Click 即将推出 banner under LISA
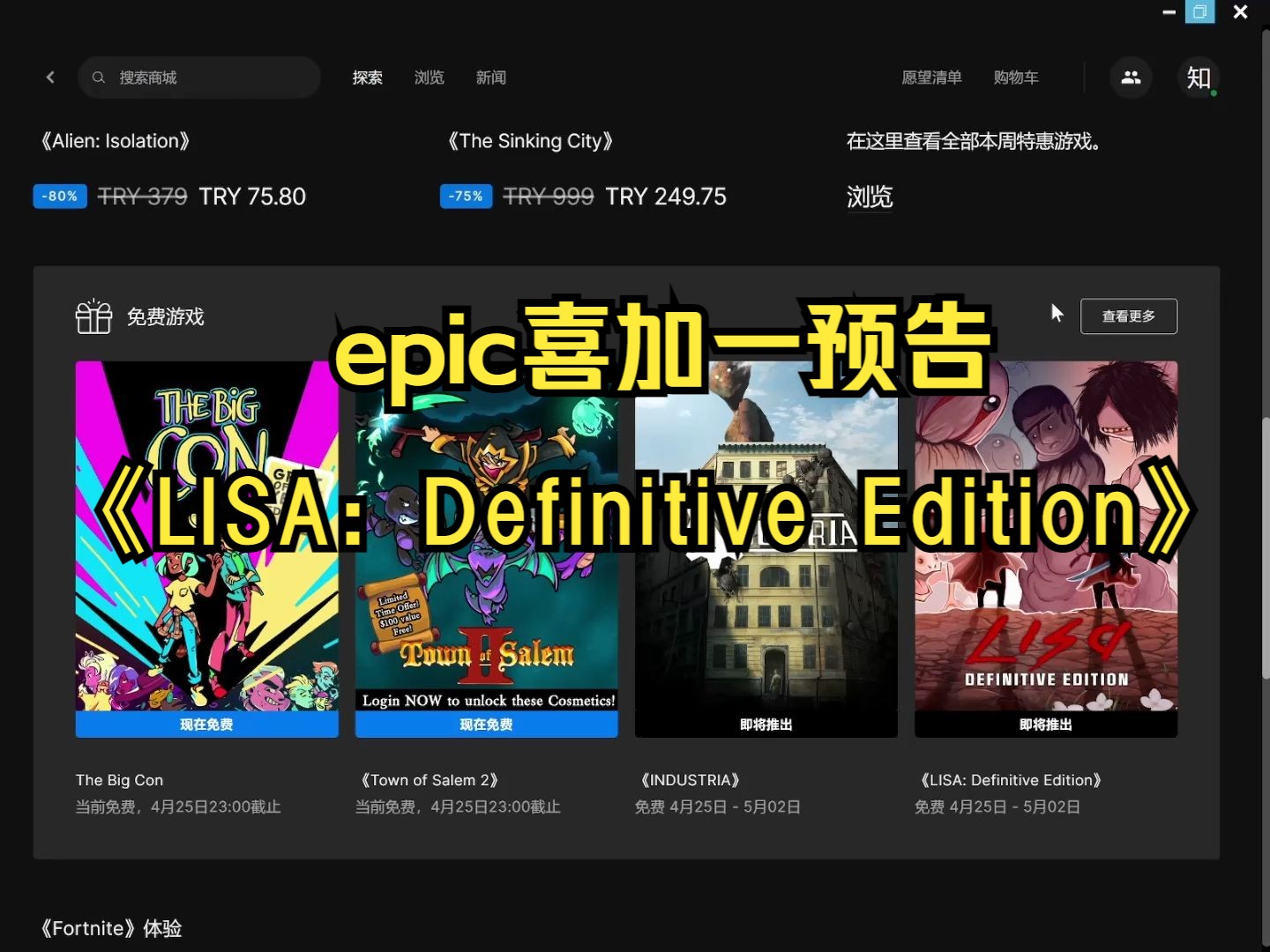The height and width of the screenshot is (952, 1270). click(1046, 725)
